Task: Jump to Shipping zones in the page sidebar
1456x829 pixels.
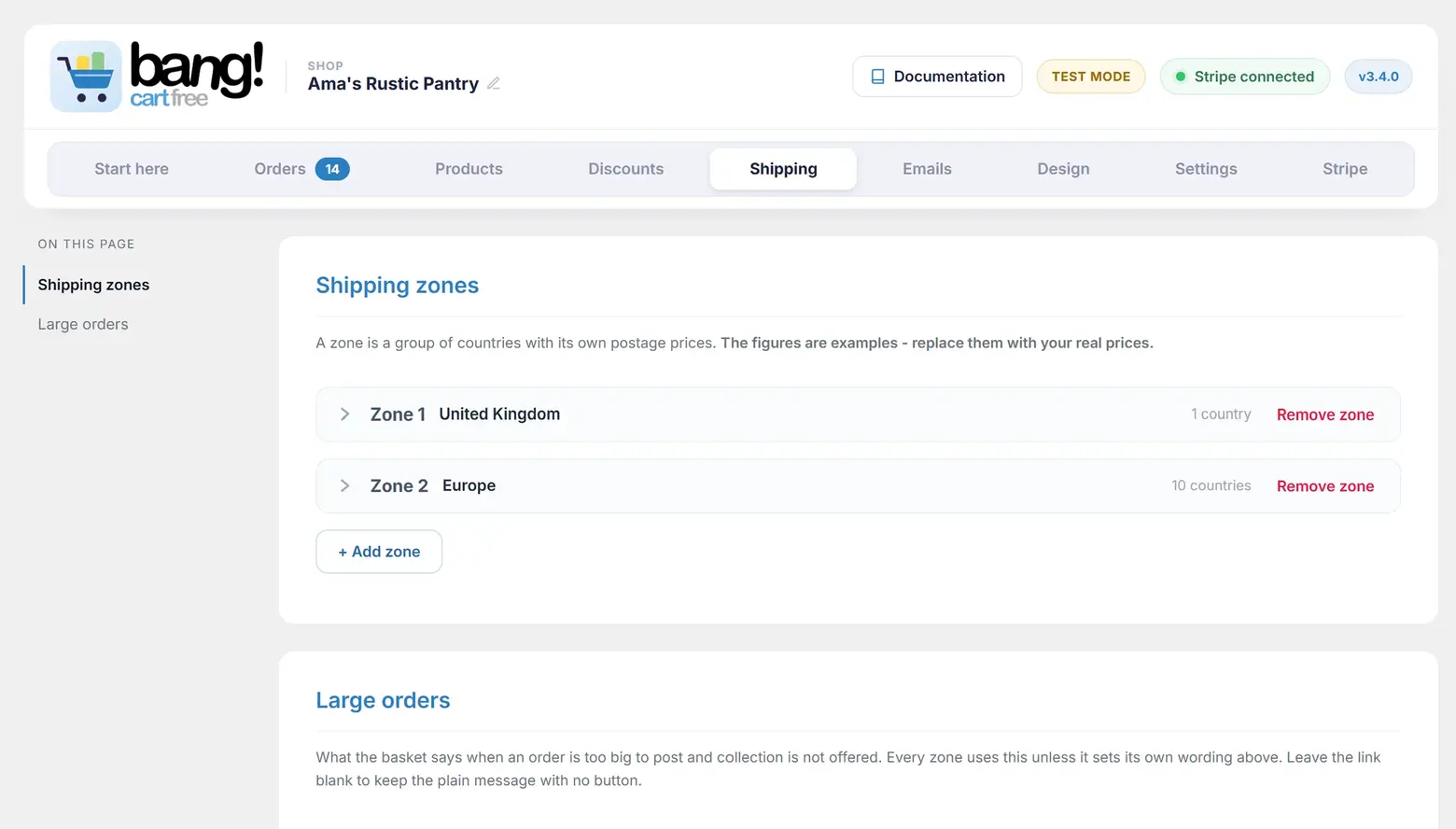Action: click(x=93, y=285)
